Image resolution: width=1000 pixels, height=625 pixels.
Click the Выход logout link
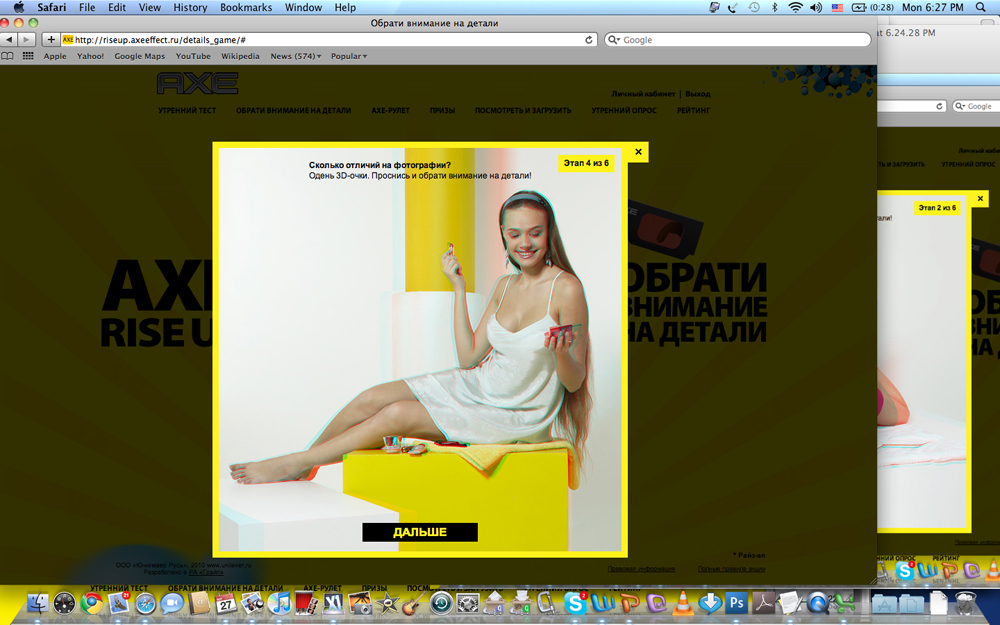[x=698, y=94]
